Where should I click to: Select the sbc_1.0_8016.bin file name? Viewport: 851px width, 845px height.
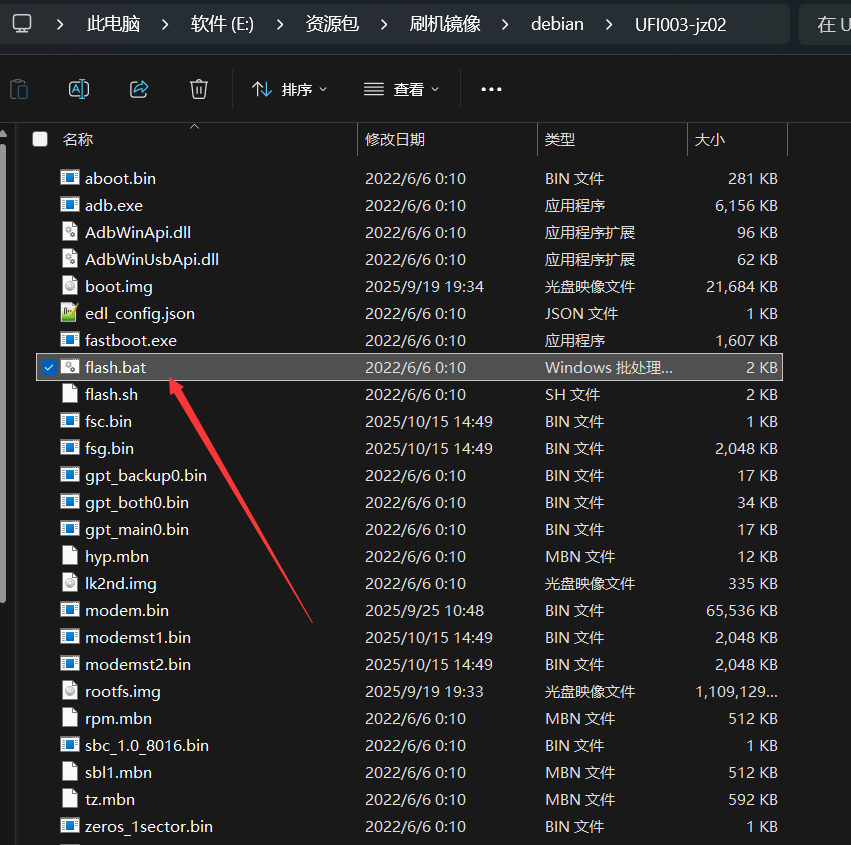[147, 745]
